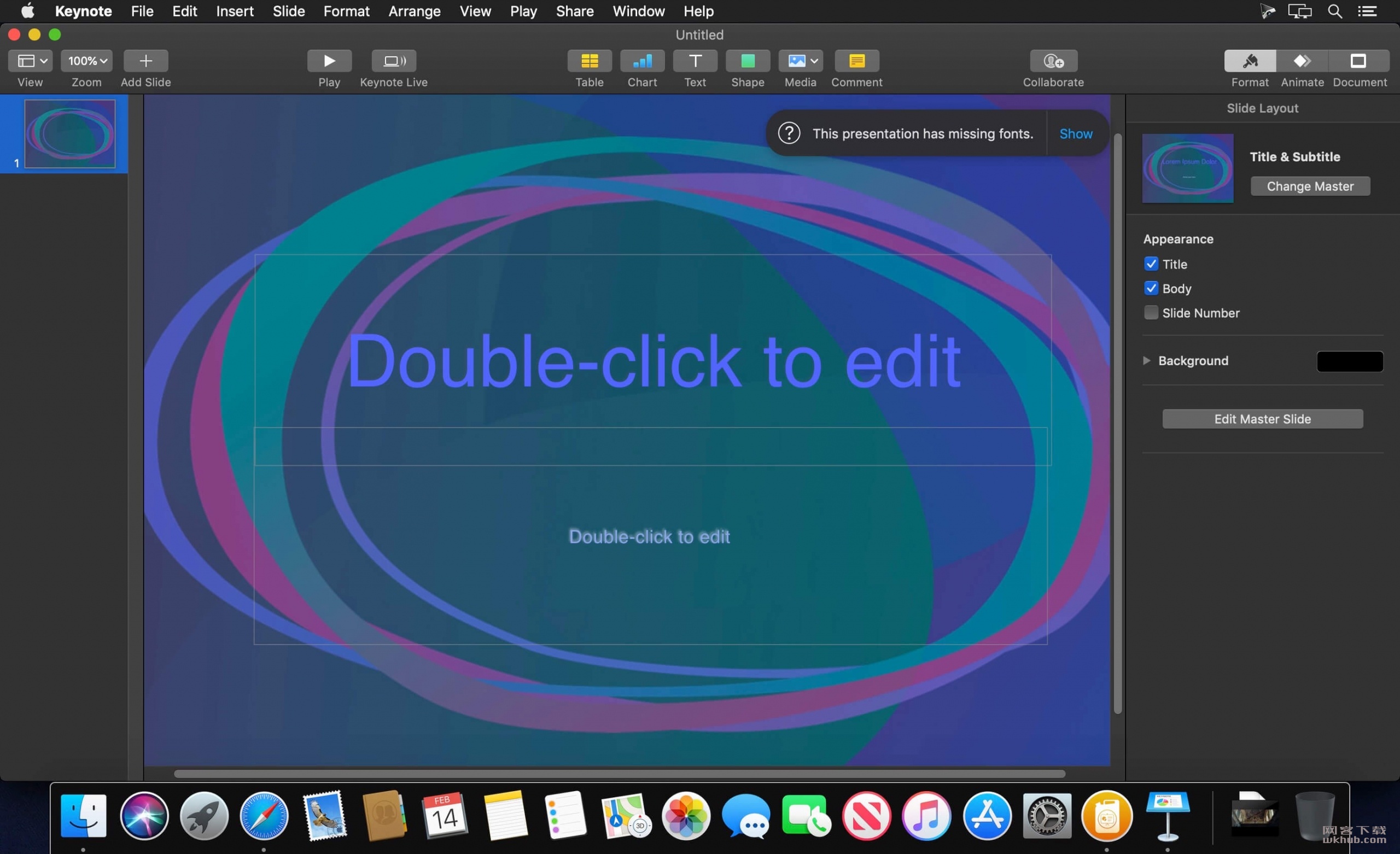The image size is (1400, 854).
Task: Open Notes app in the Dock
Action: click(x=505, y=816)
